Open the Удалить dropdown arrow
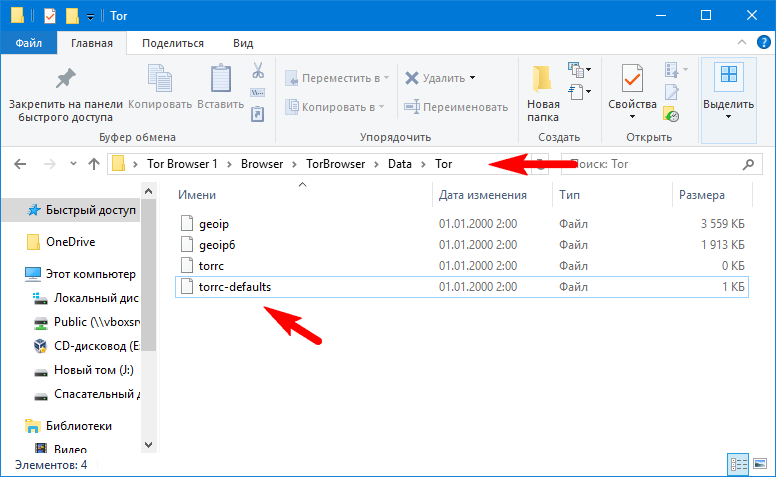This screenshot has width=776, height=477. (473, 78)
